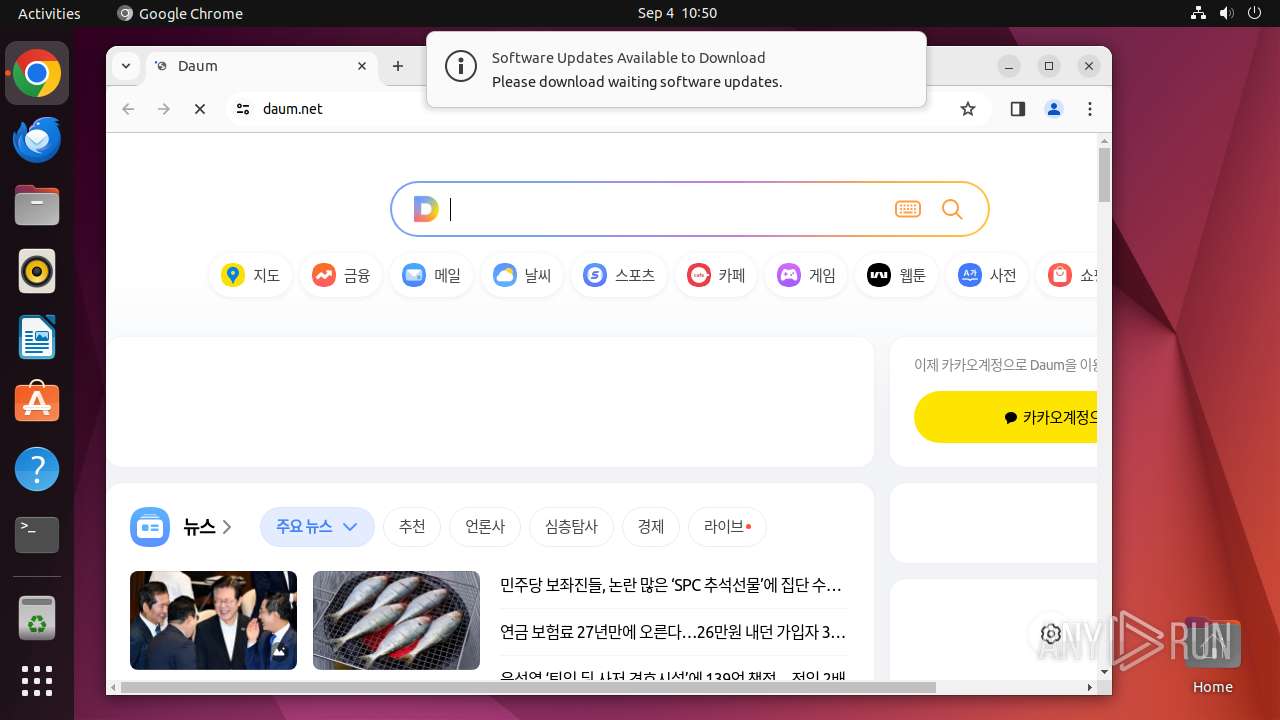Click the Daum D logo in search bar
This screenshot has height=720, width=1280.
pos(426,209)
